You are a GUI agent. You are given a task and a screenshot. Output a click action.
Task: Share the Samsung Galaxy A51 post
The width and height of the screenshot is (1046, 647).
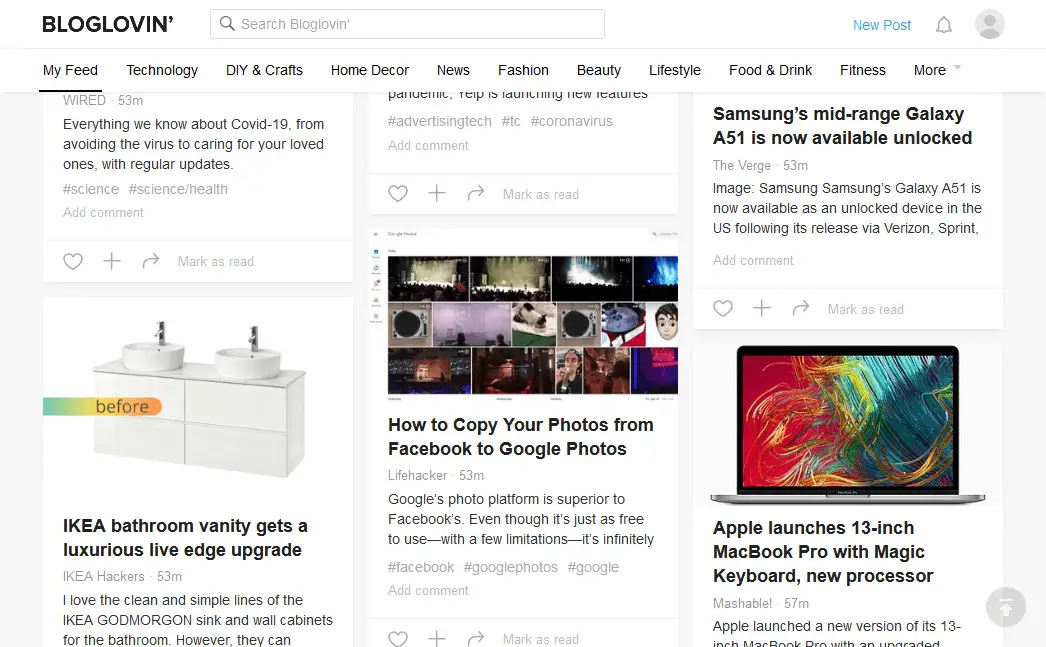point(801,308)
